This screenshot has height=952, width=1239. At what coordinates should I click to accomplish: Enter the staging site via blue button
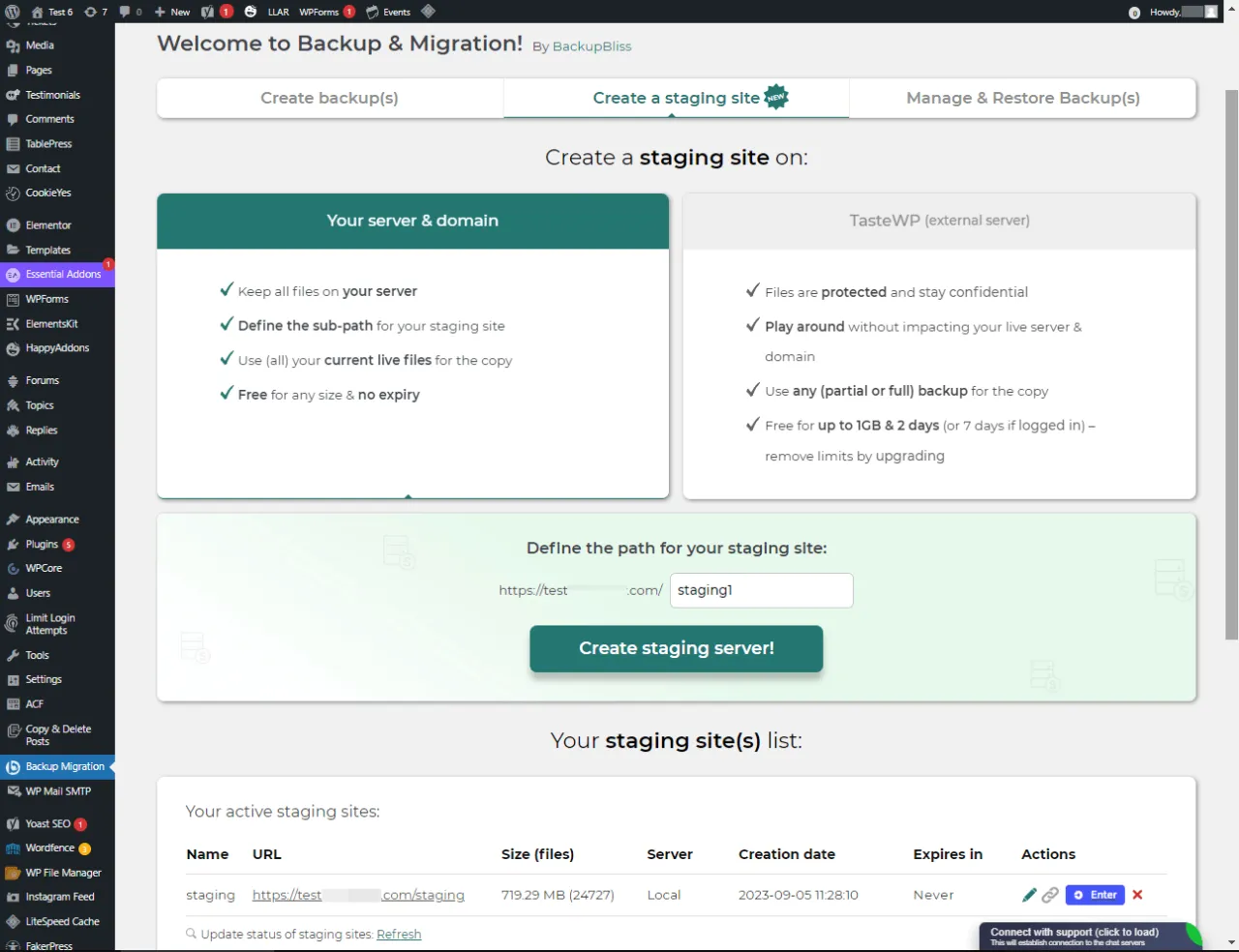pos(1094,895)
